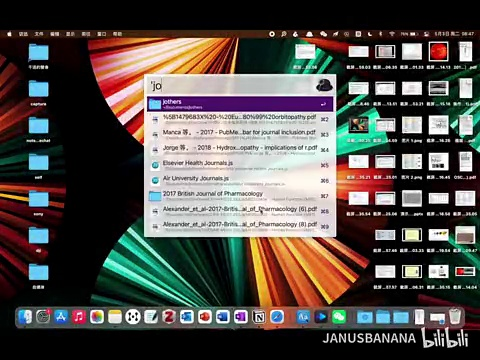Open result '%5B1479683X%20-%20Eu...orbitopathy.pdf'
480x360 pixels.
(x=240, y=119)
